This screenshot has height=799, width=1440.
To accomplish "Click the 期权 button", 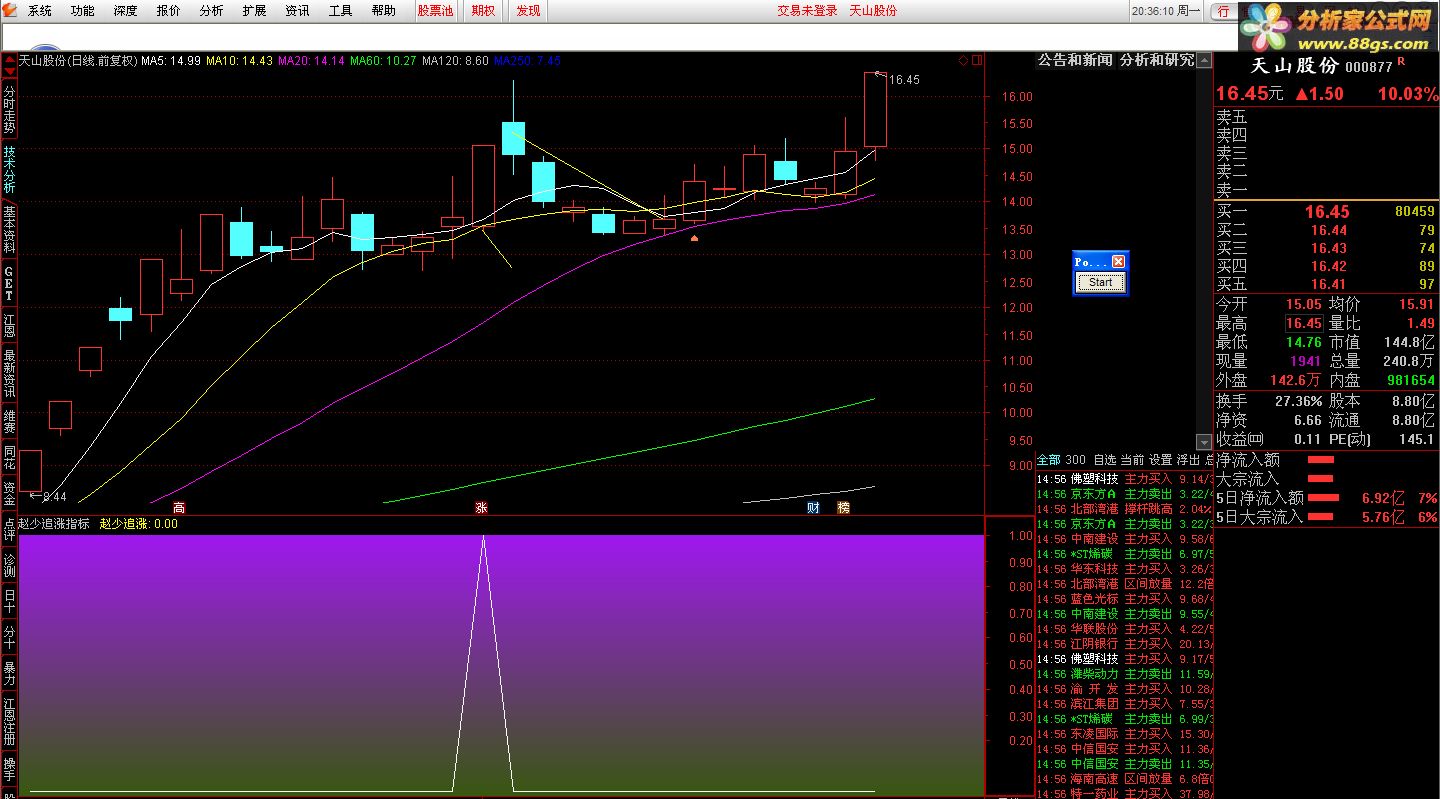I will (x=483, y=11).
